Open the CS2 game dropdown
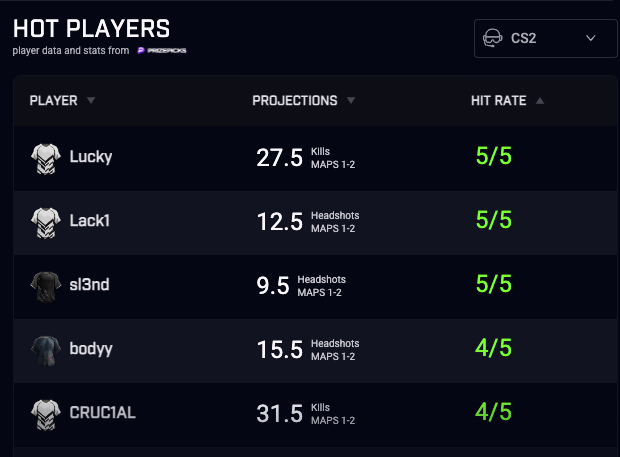The width and height of the screenshot is (620, 457). 545,38
